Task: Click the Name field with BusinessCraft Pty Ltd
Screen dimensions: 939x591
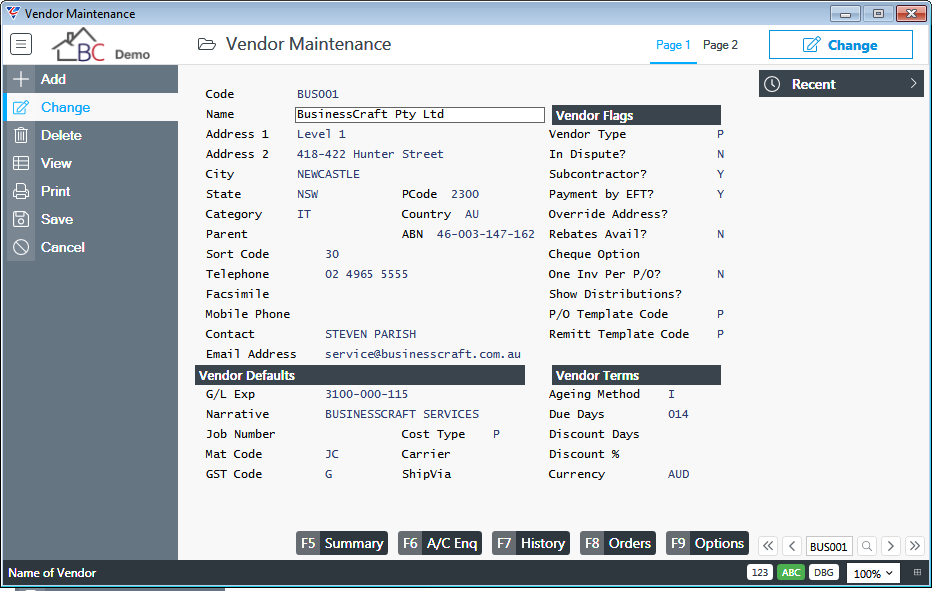Action: 420,114
